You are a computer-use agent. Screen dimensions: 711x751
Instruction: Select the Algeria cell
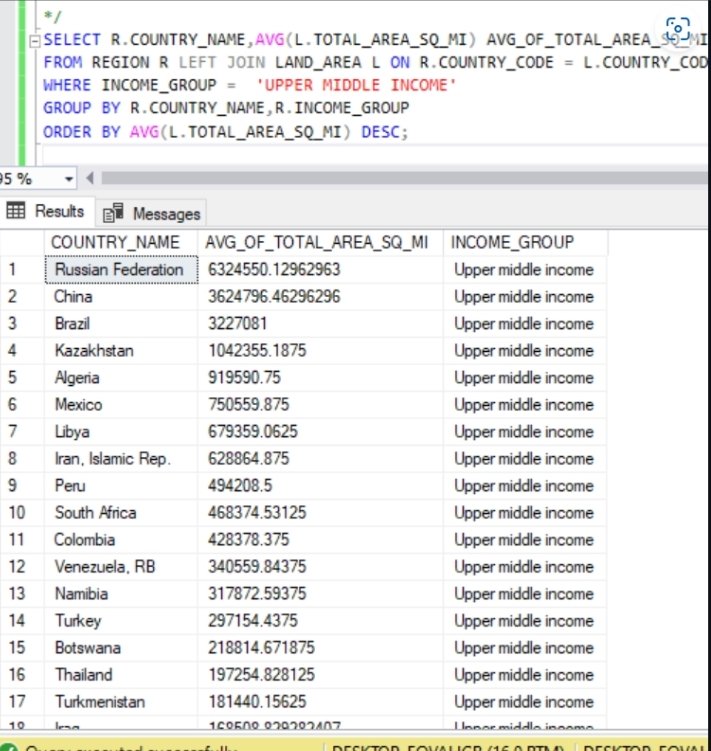121,378
